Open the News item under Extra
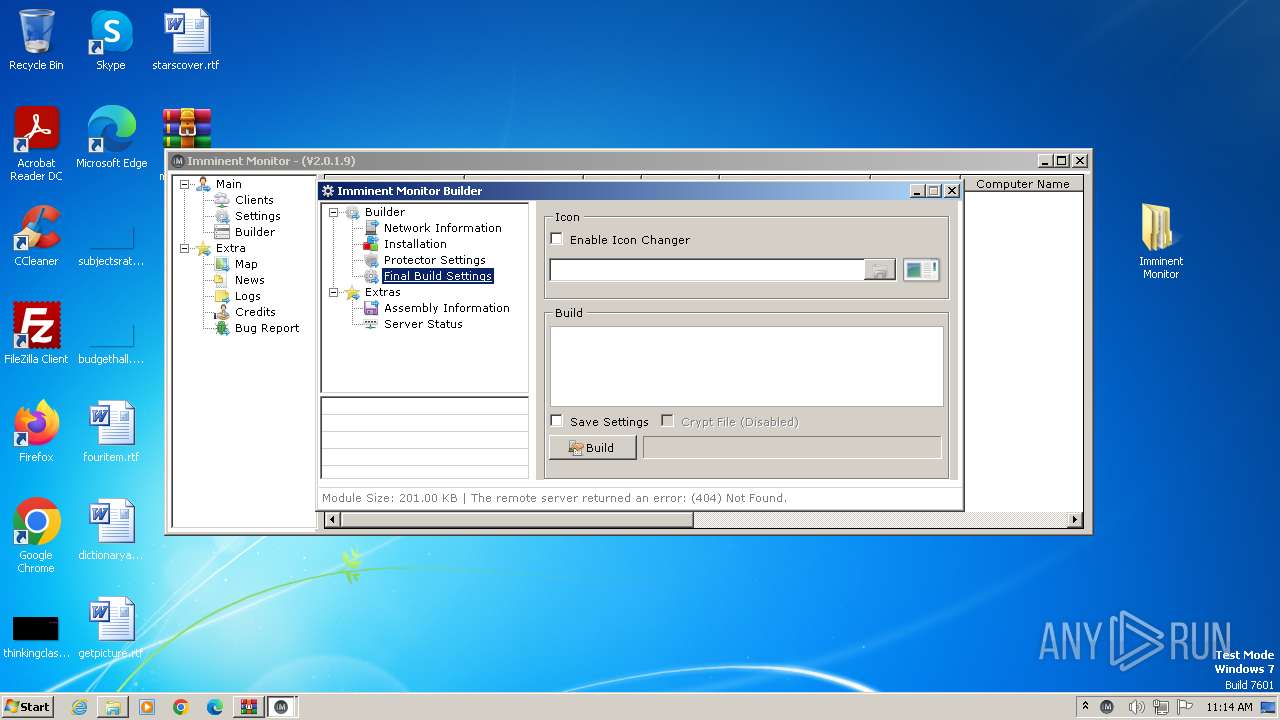 coord(249,280)
